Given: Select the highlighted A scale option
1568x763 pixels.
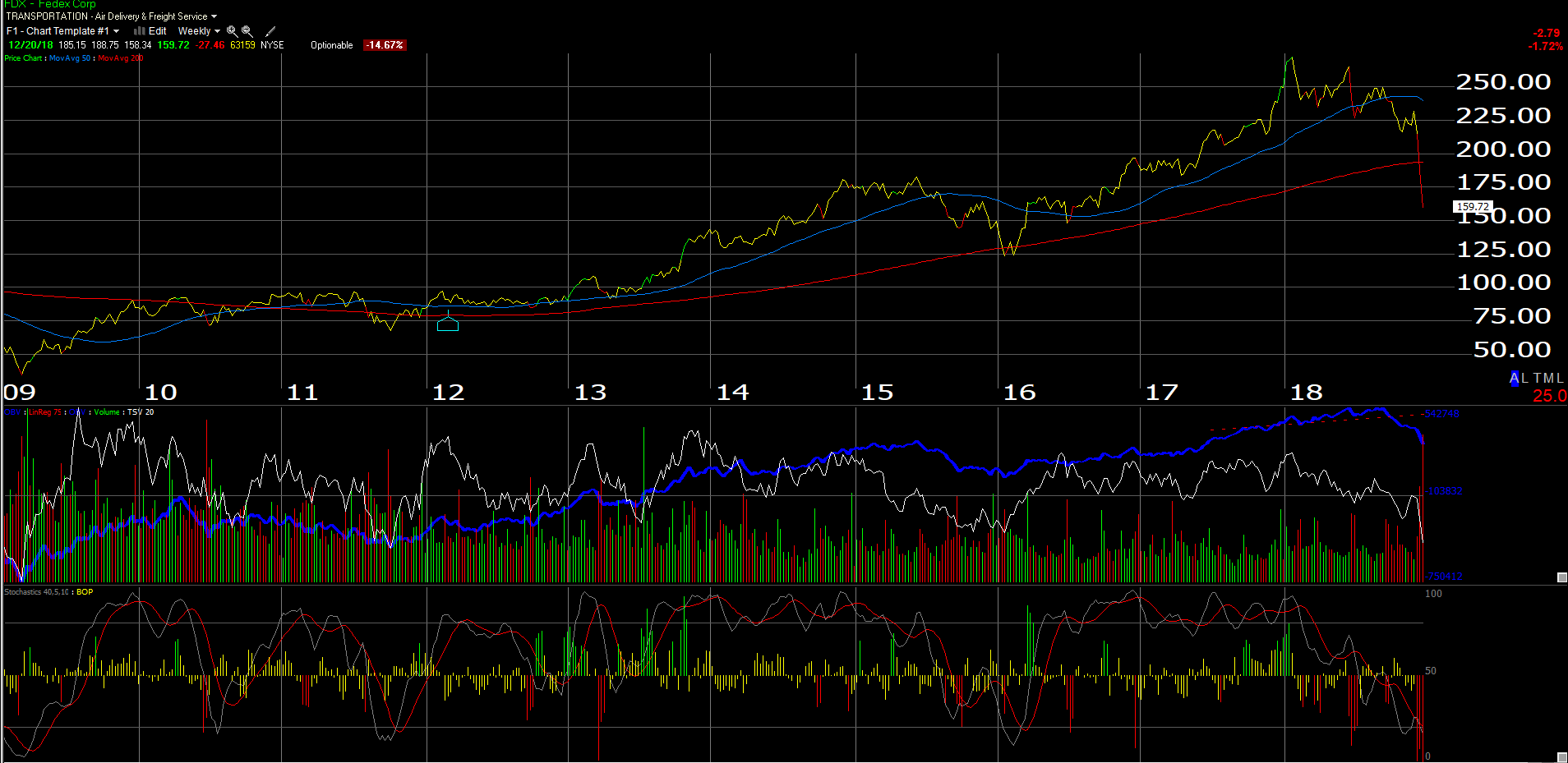Looking at the screenshot, I should pyautogui.click(x=1515, y=379).
